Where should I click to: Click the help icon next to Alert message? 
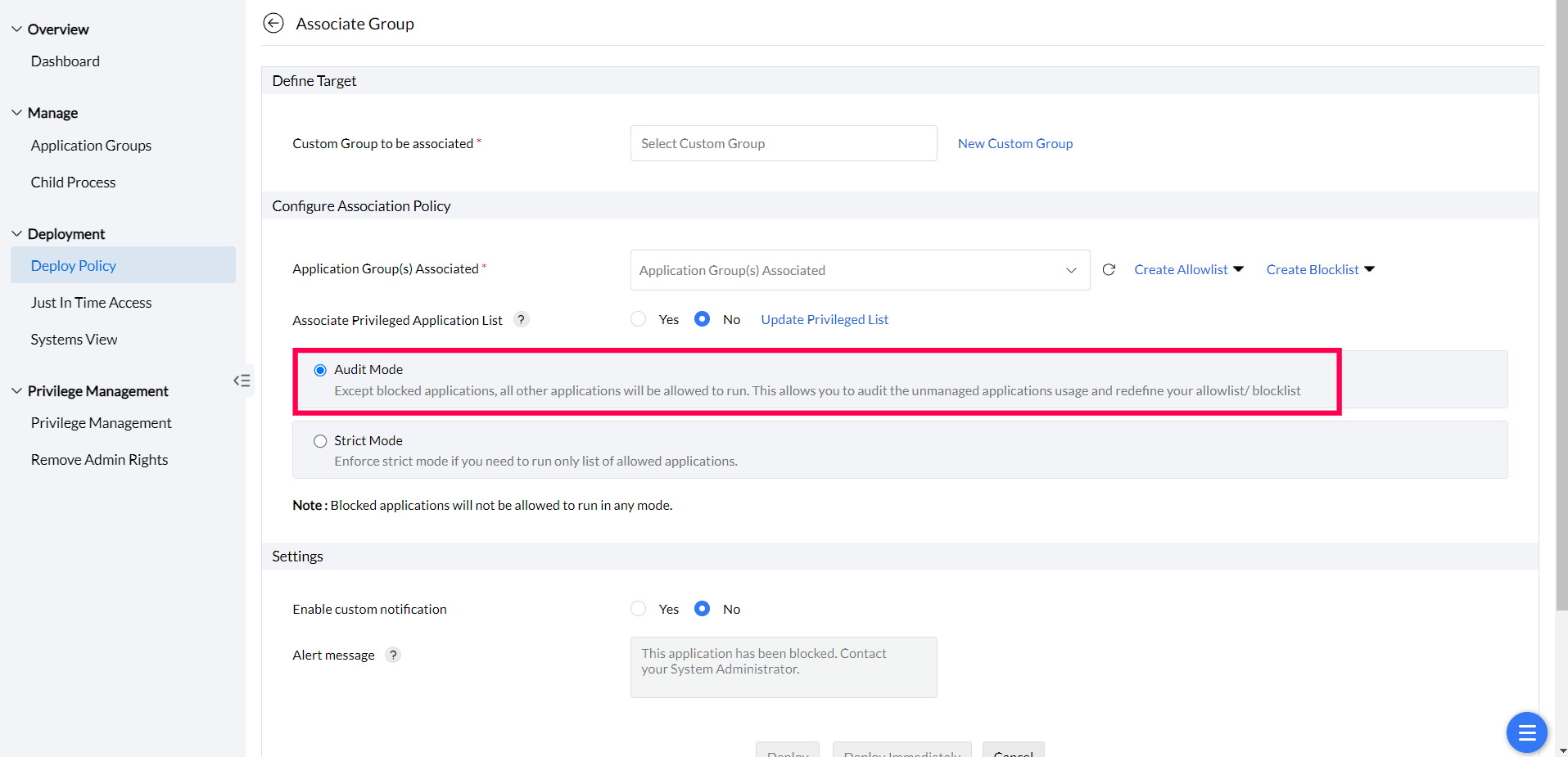click(393, 655)
